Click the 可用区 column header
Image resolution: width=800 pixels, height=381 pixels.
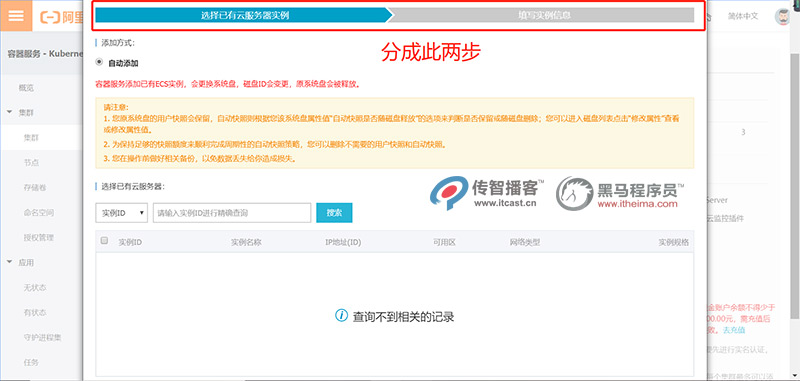[444, 242]
